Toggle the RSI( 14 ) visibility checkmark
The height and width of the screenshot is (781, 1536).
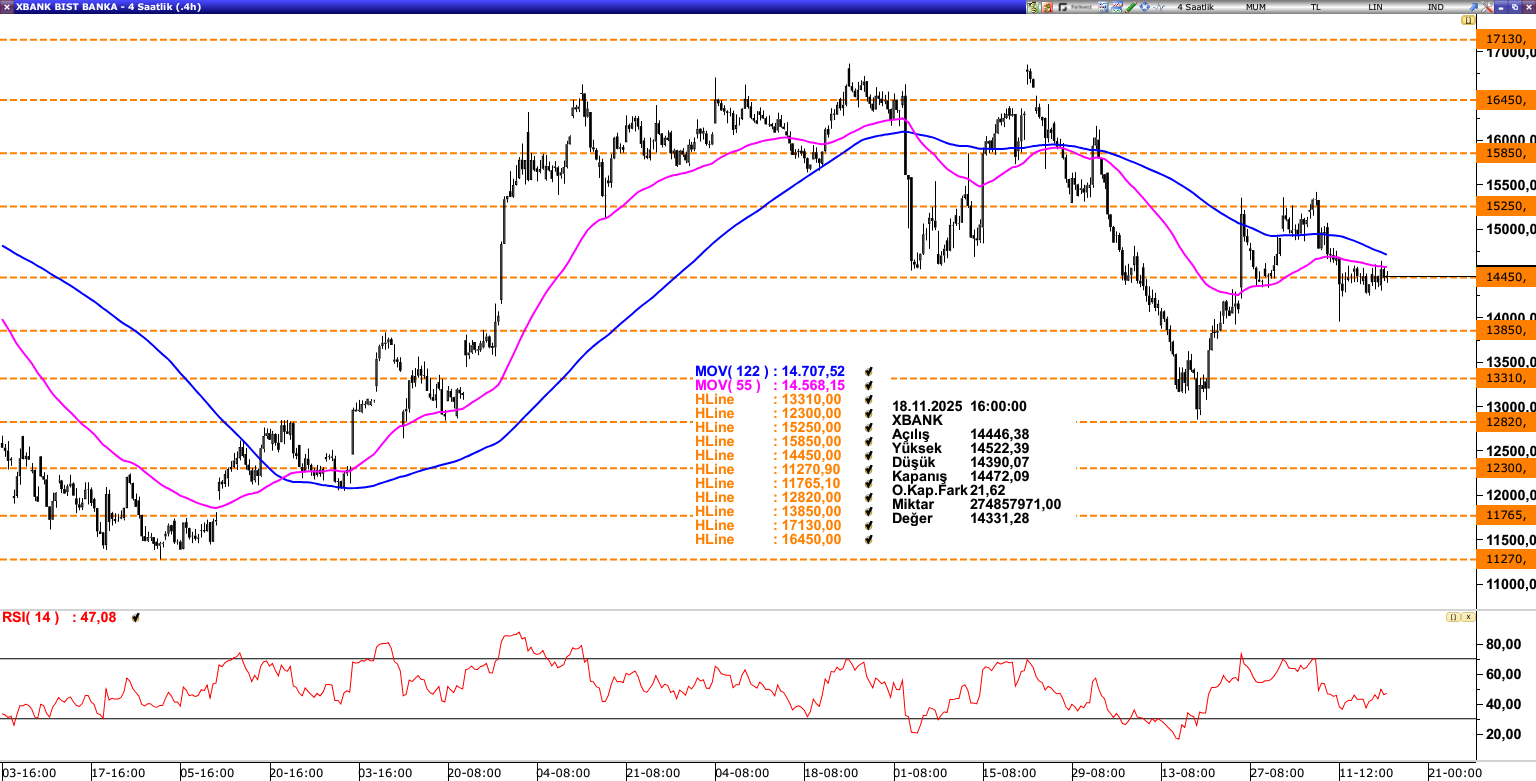point(136,617)
